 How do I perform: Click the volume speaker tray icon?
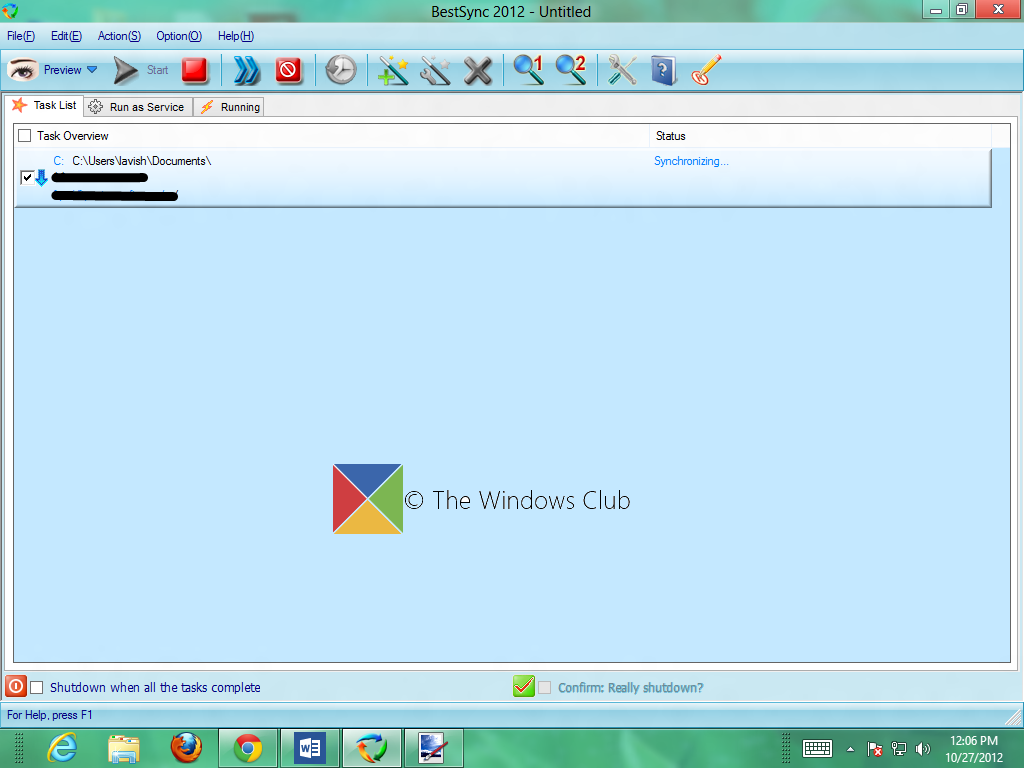coord(923,749)
